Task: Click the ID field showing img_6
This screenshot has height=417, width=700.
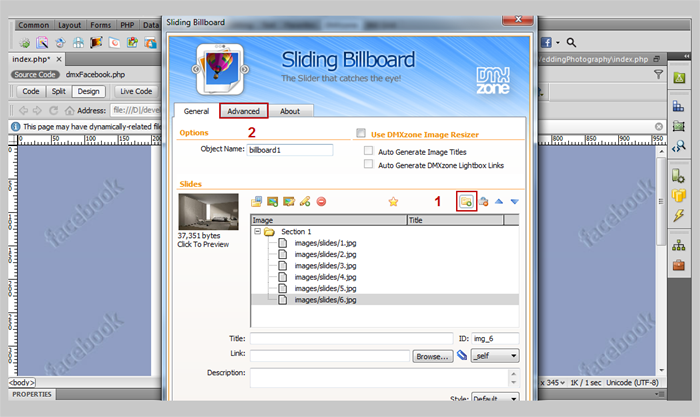Action: [x=495, y=338]
